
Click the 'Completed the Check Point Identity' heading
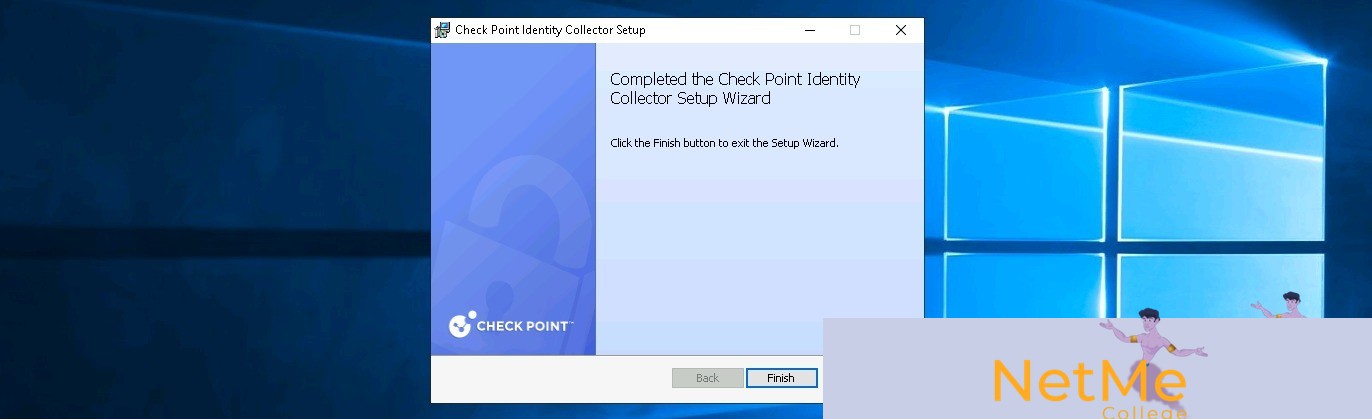click(x=735, y=89)
